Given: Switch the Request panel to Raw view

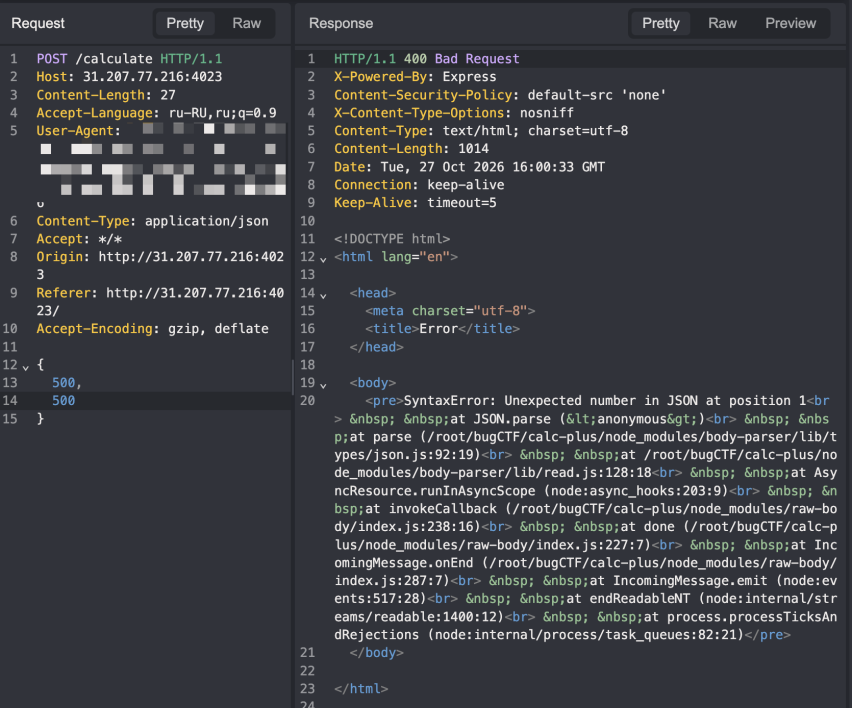Looking at the screenshot, I should (x=247, y=23).
